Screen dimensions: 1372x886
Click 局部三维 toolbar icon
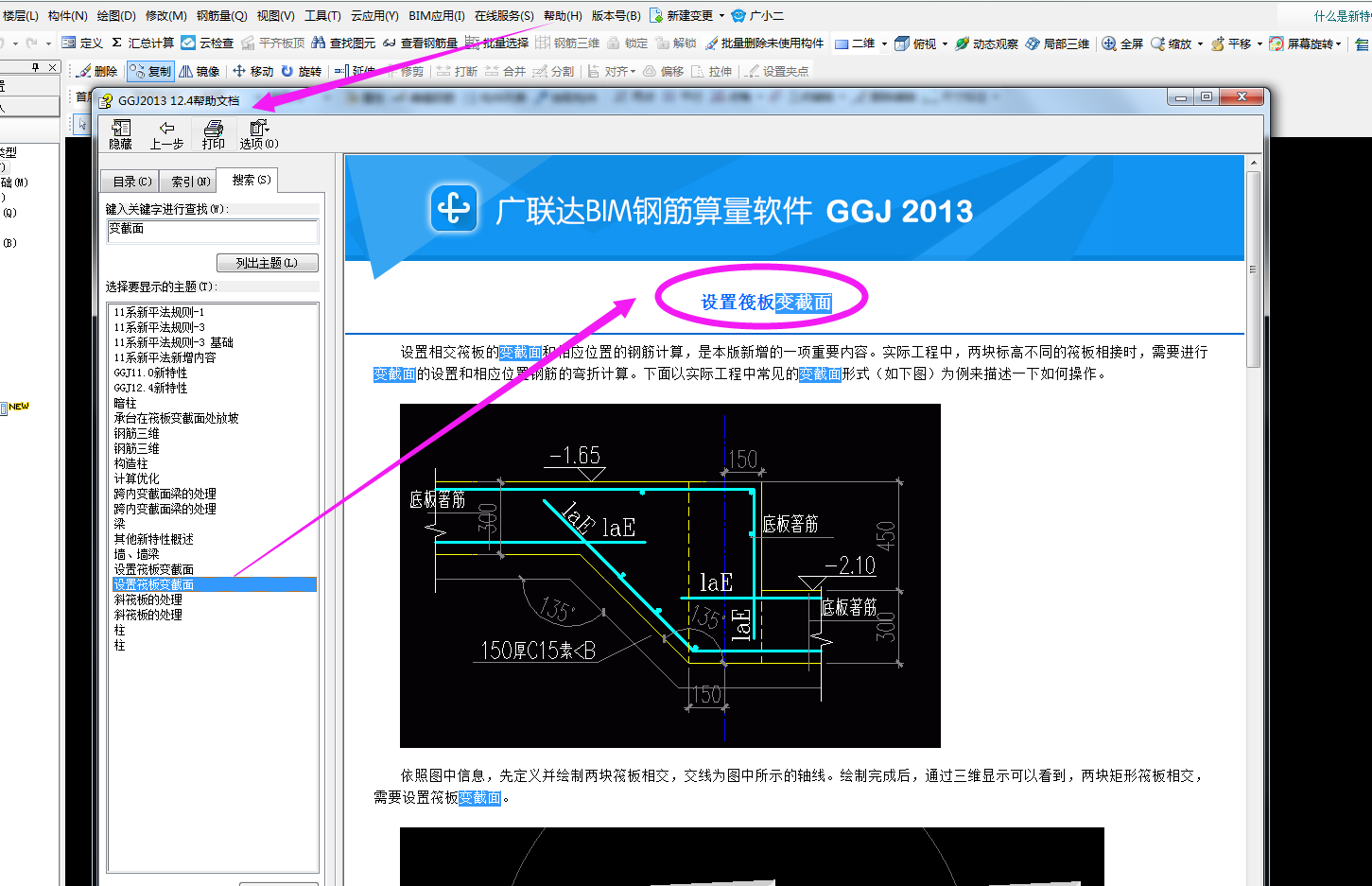[1057, 43]
